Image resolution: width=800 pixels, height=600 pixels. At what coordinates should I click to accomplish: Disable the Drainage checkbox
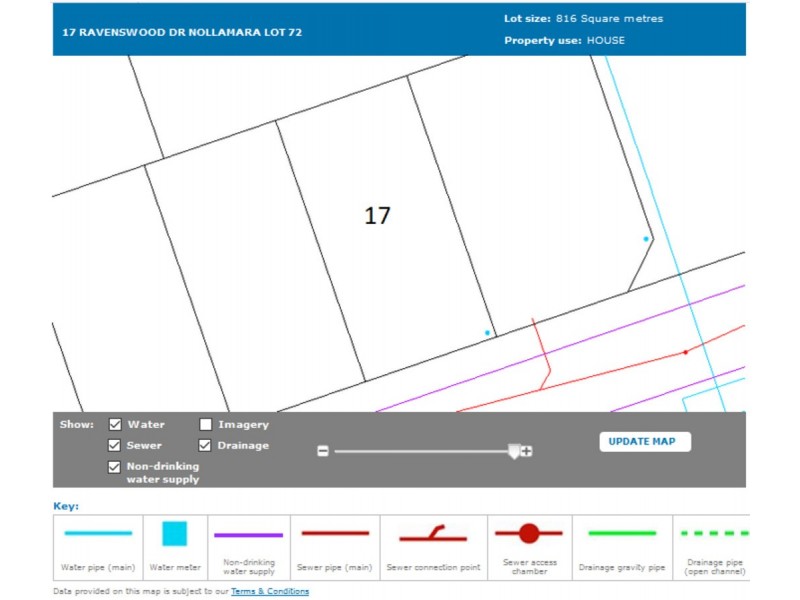click(206, 445)
